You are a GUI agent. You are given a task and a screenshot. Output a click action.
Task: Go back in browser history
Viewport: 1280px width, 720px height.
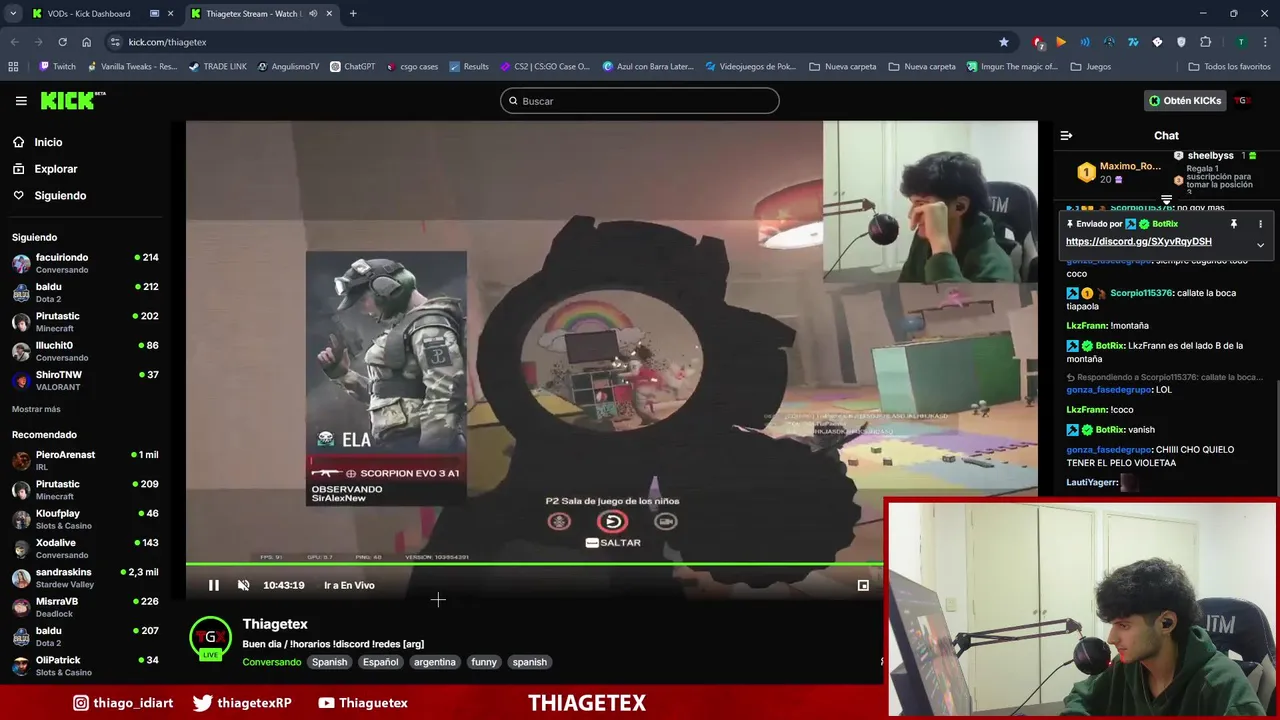(x=14, y=42)
